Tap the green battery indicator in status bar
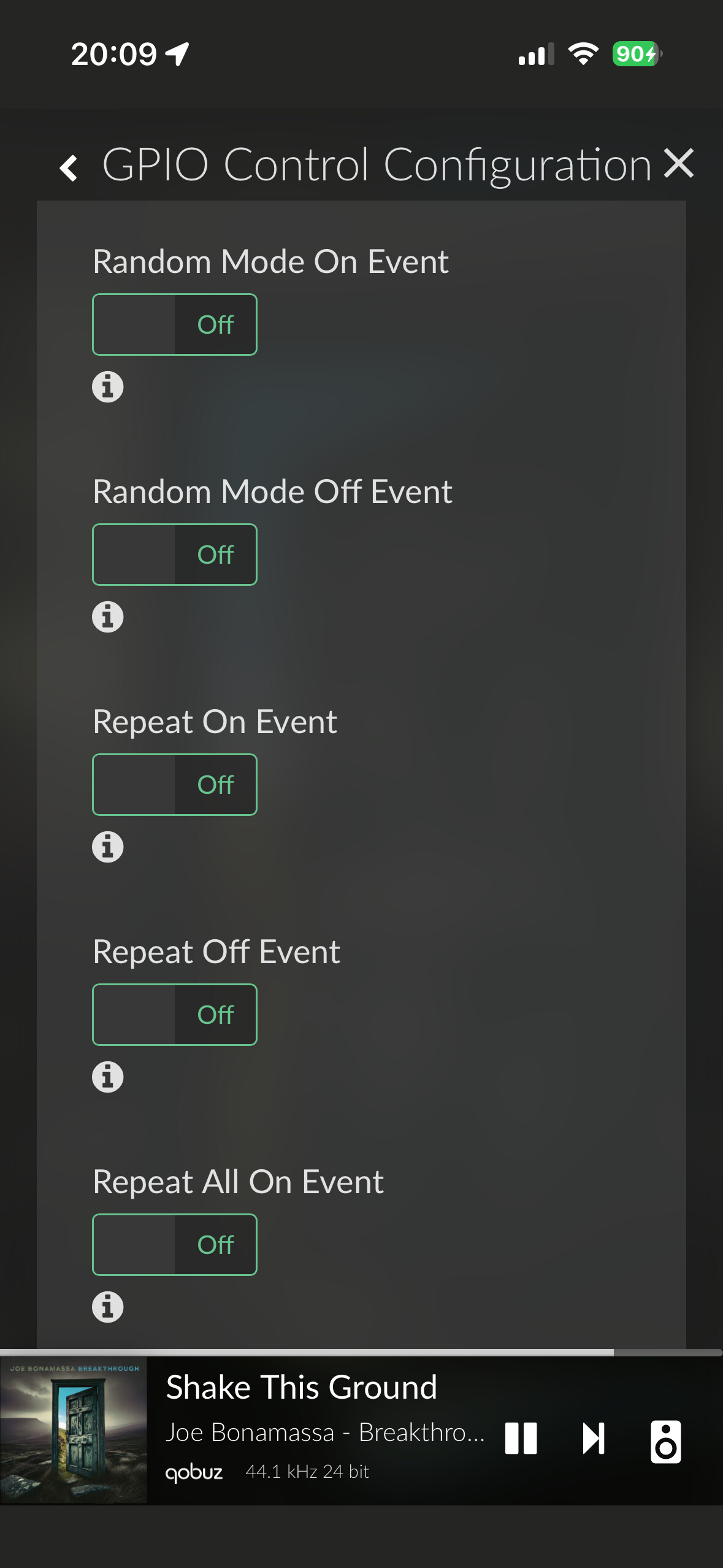This screenshot has width=723, height=1568. pos(637,54)
